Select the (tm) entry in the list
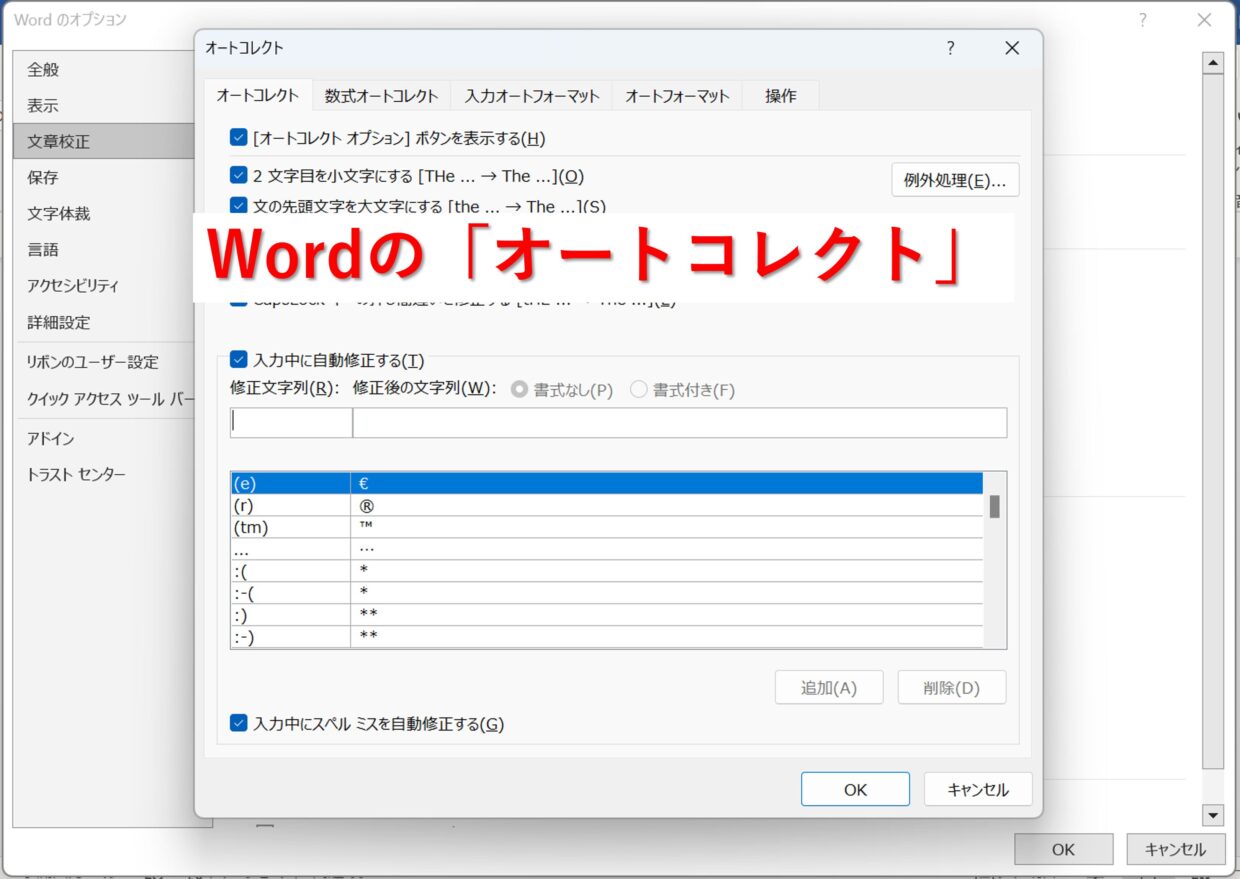Screen dimensions: 1240x879 point(290,528)
